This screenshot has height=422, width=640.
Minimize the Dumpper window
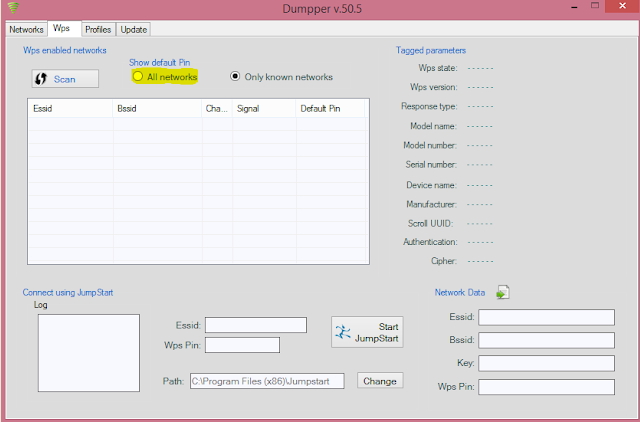pos(574,7)
